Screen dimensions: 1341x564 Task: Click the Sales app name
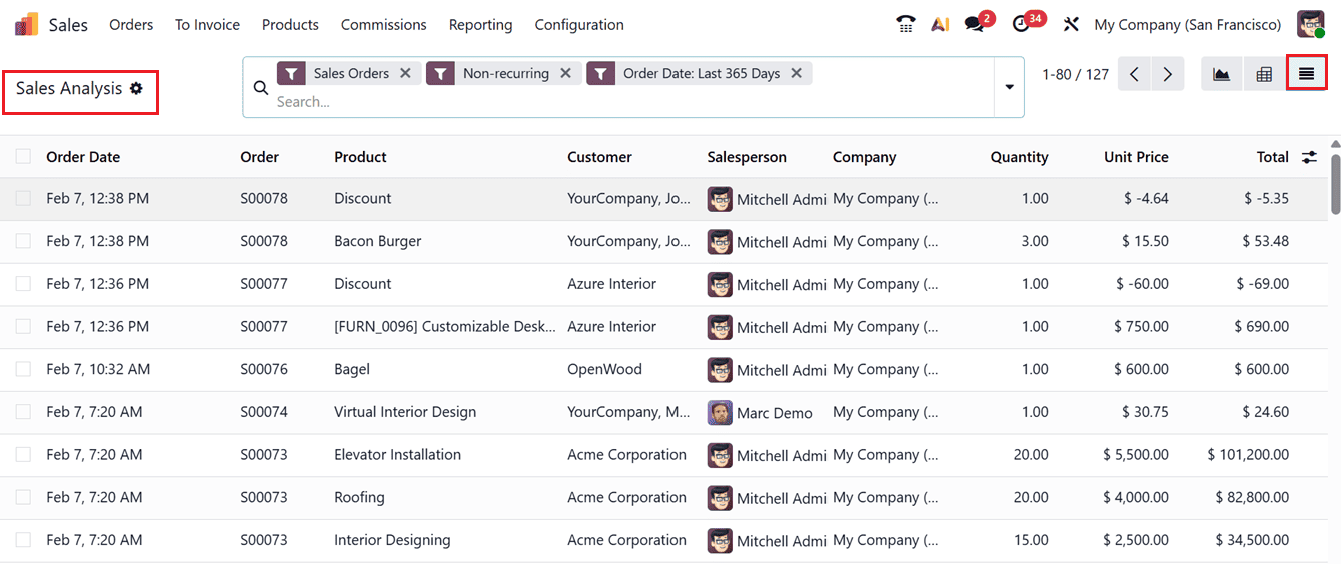coord(68,24)
